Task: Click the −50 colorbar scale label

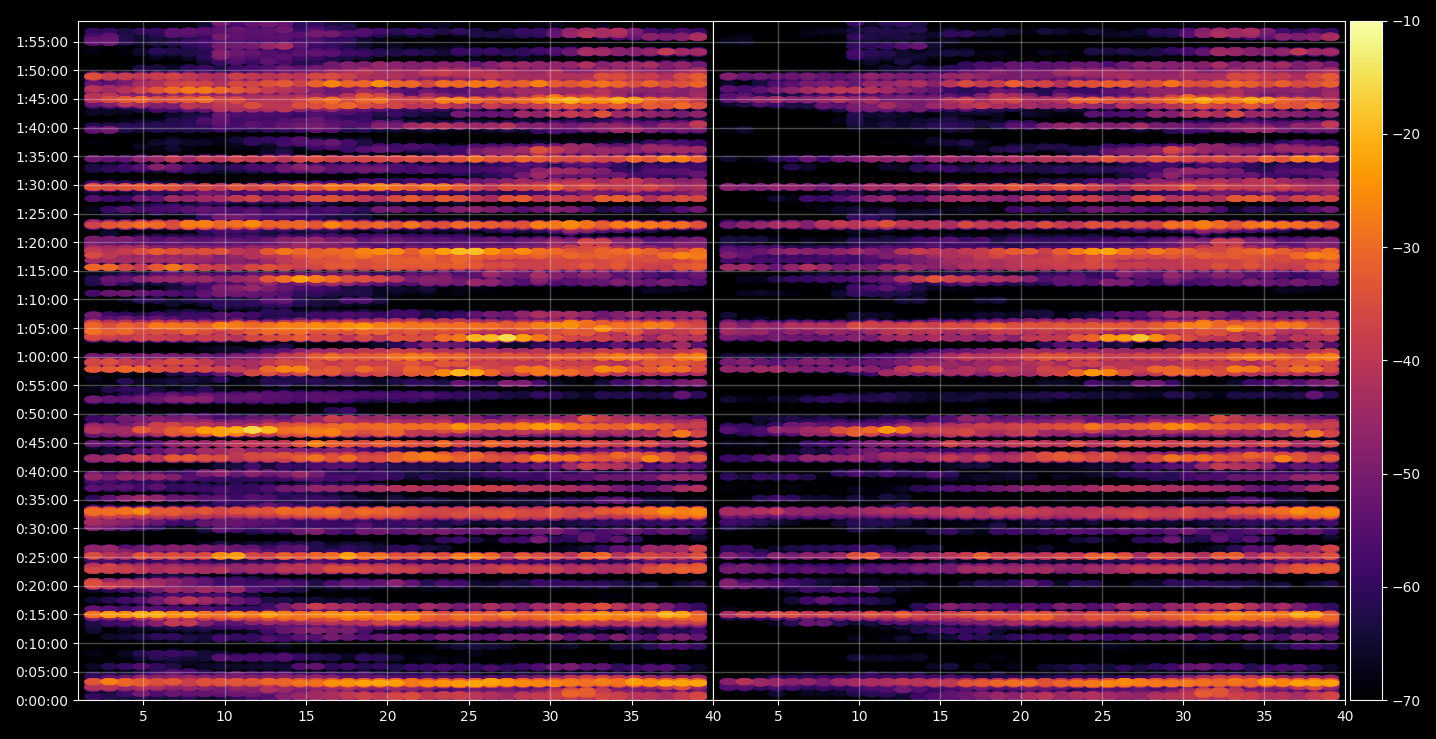Action: click(x=1406, y=474)
